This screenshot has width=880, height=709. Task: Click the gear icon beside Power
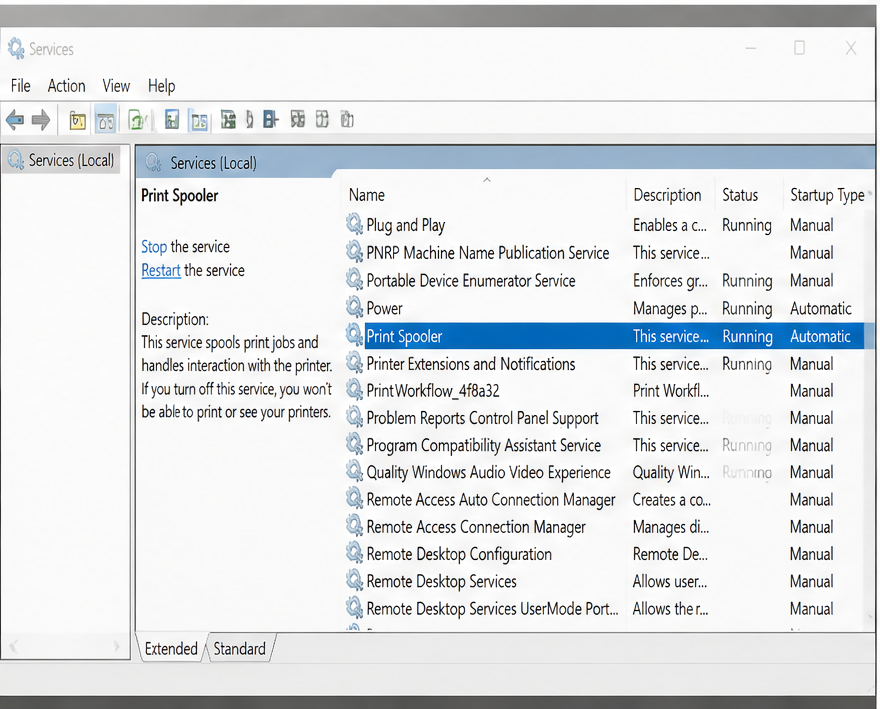pos(354,307)
